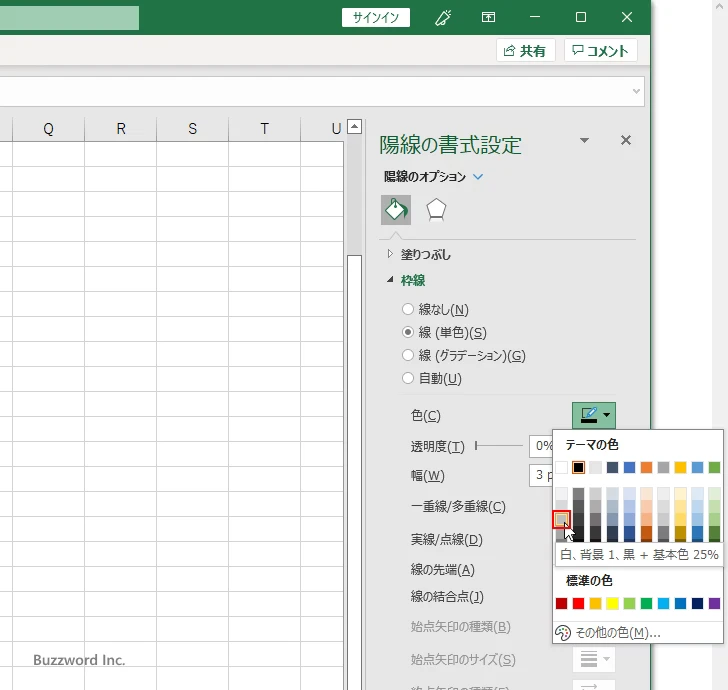Click the サインイン button

376,18
